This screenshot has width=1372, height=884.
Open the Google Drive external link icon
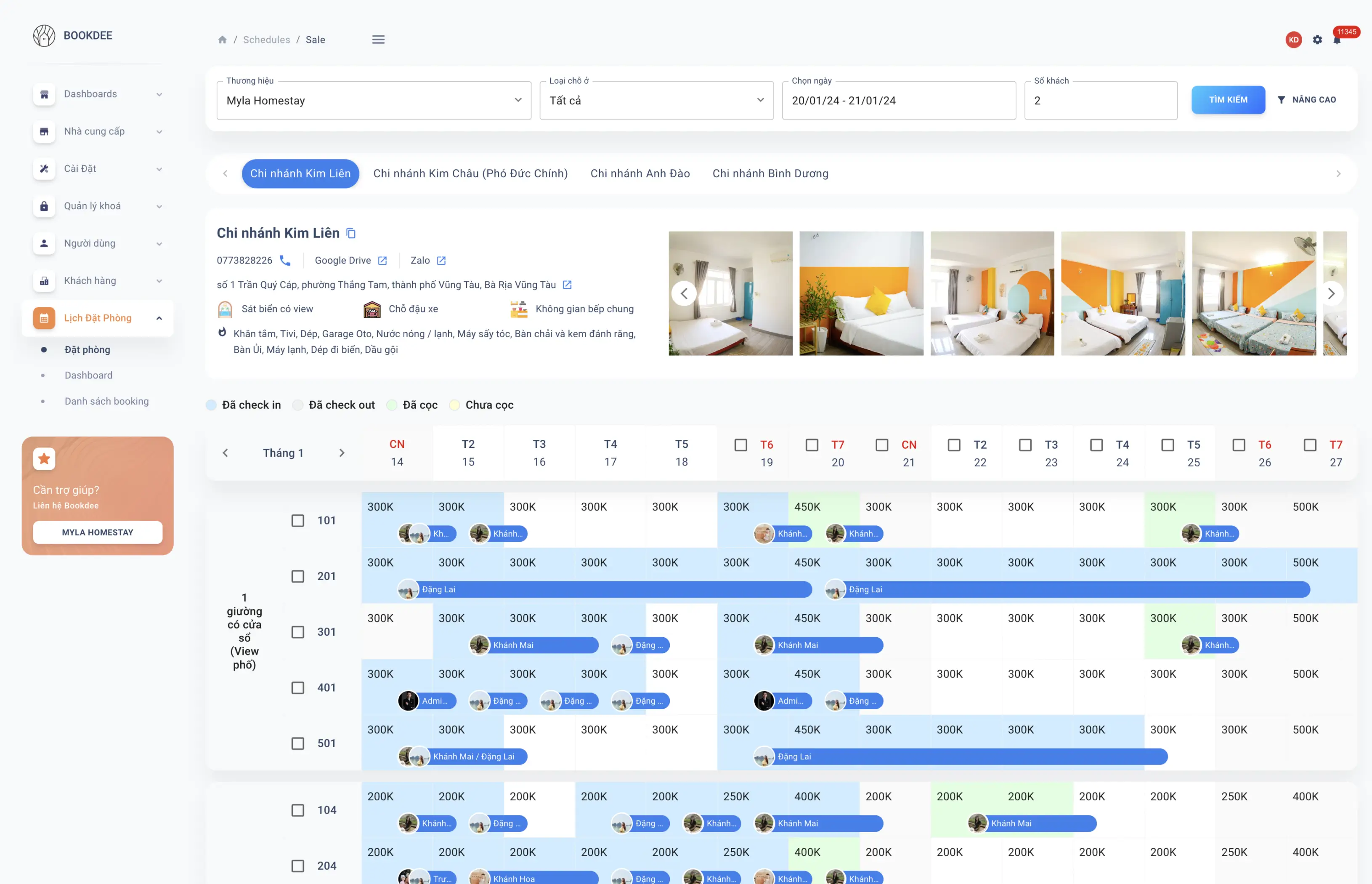pos(382,261)
